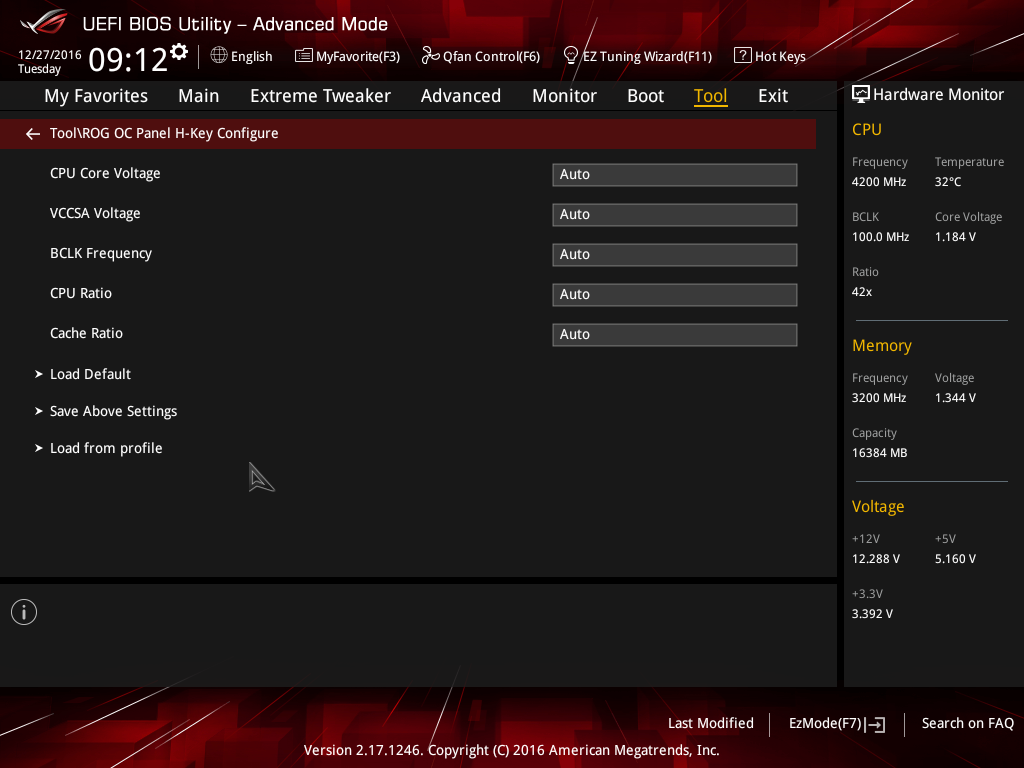Click the Hardware Monitor title
The height and width of the screenshot is (768, 1024).
click(x=938, y=95)
